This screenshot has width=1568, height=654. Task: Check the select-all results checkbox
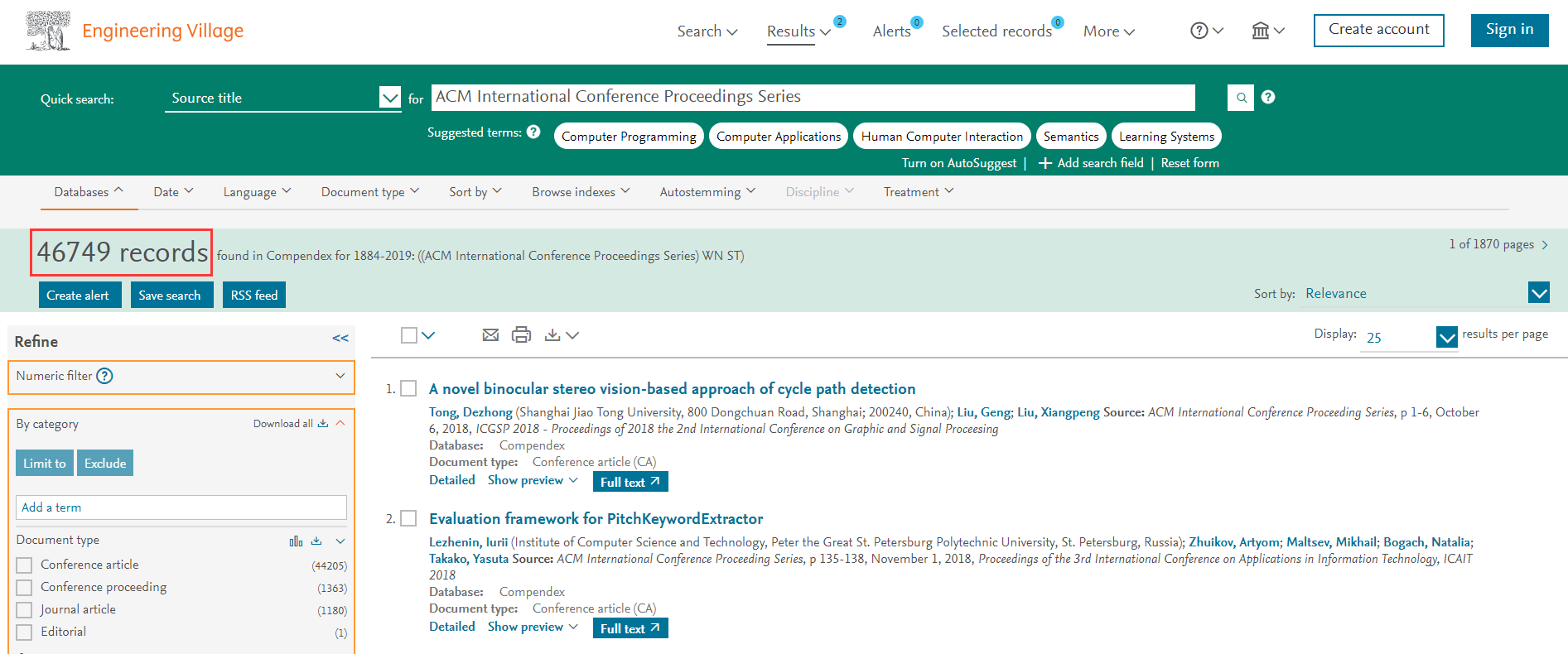pyautogui.click(x=408, y=335)
